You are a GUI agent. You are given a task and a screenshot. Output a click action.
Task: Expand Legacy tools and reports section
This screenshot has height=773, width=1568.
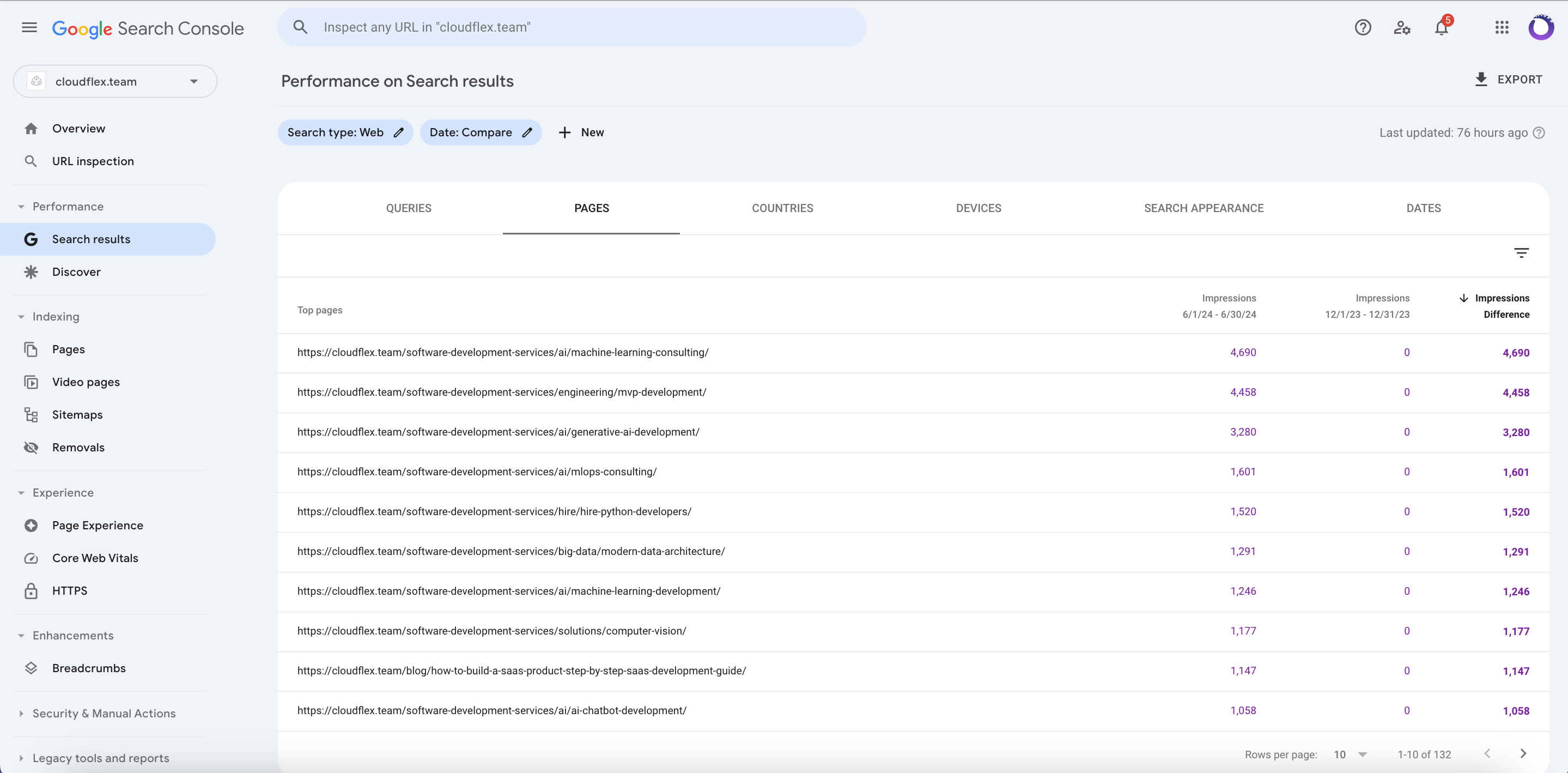click(21, 758)
